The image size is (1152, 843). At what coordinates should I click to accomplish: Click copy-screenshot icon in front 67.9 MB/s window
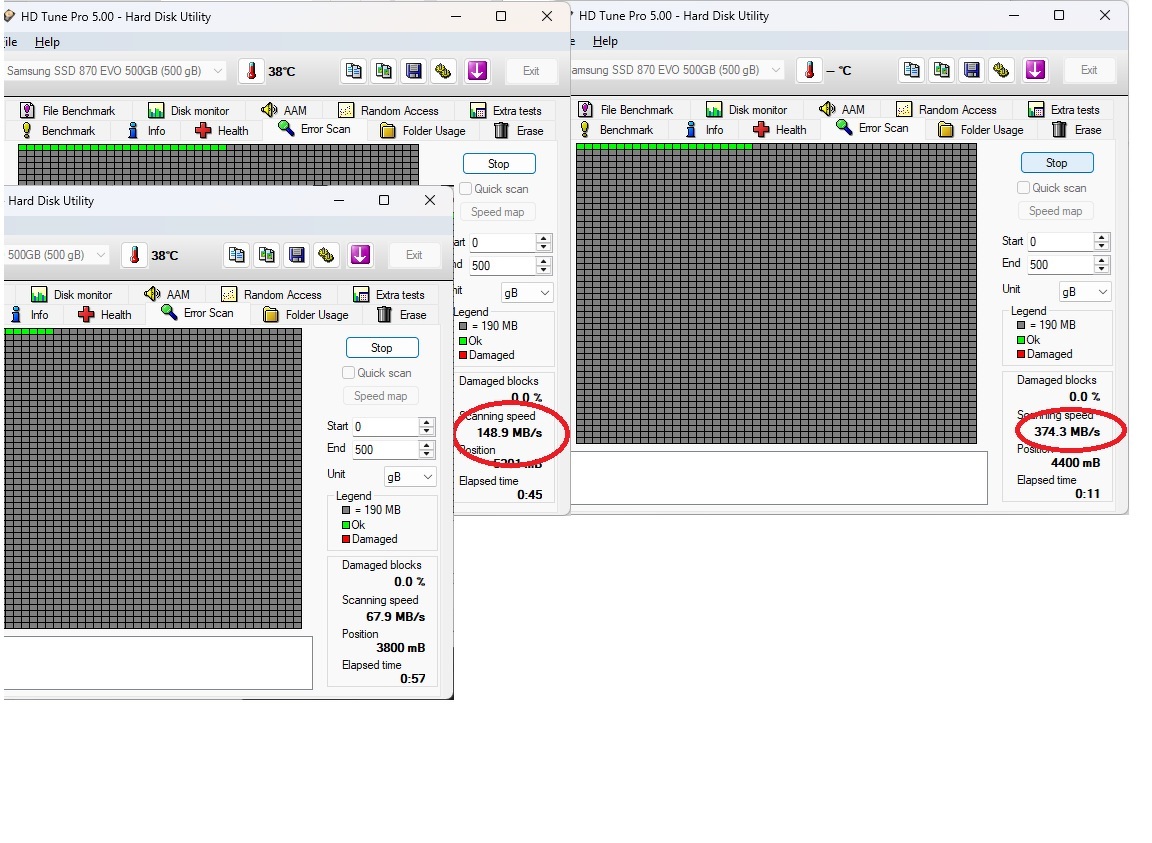267,254
